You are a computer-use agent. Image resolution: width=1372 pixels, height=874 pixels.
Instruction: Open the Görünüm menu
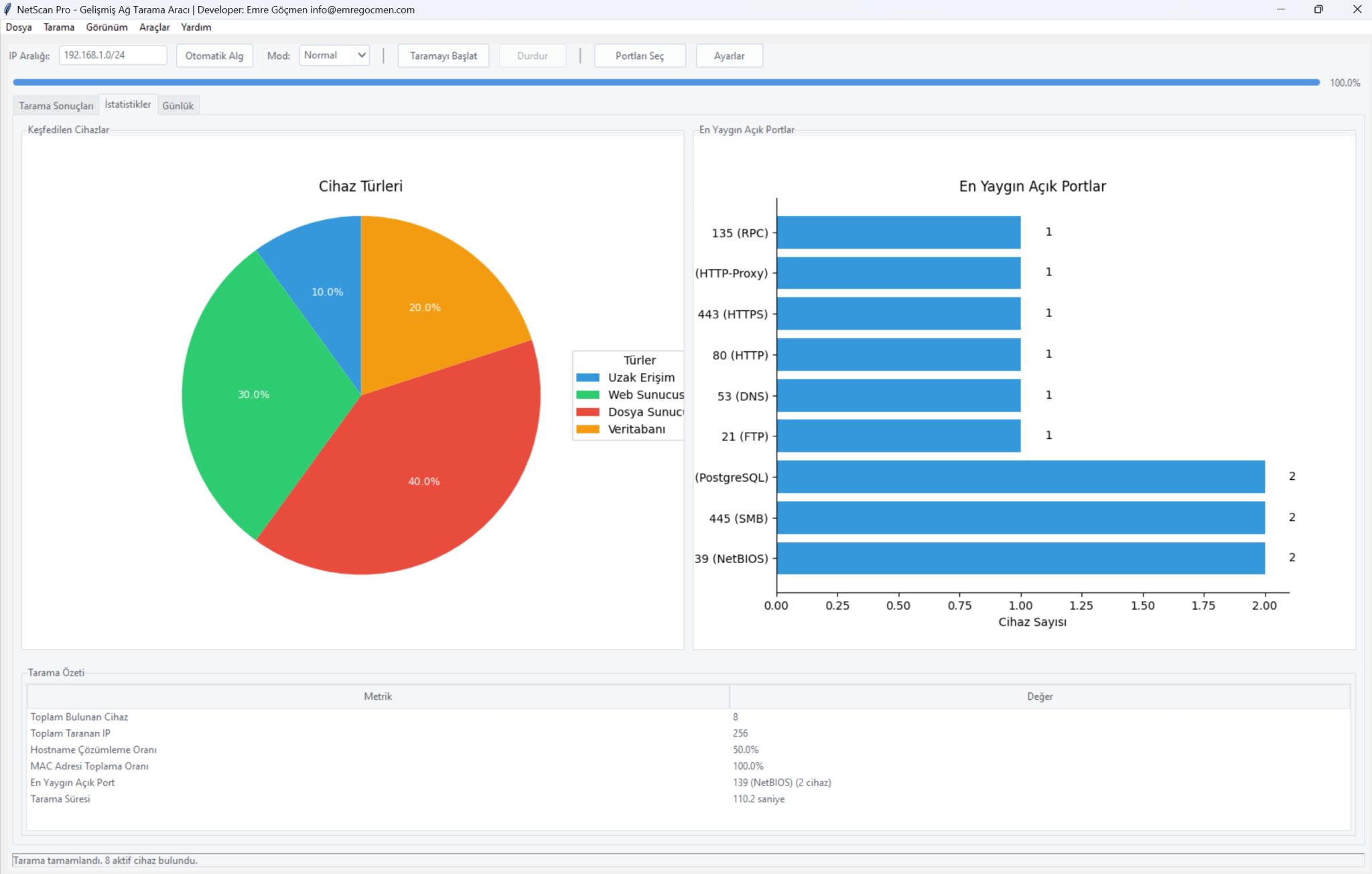[107, 27]
